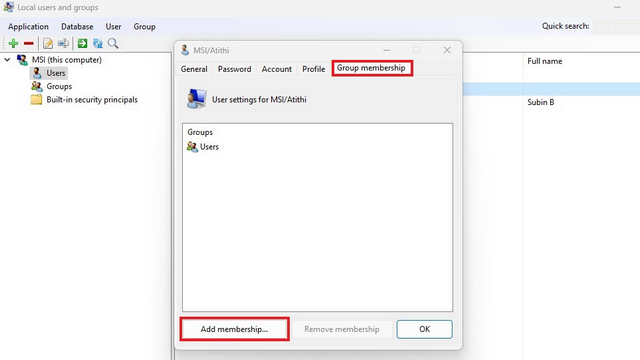
Task: Click OK to confirm dialog
Action: (x=424, y=329)
